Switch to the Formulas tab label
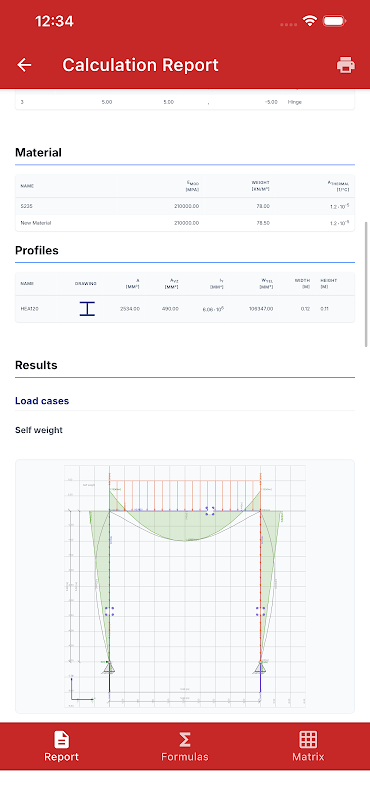Viewport: 370px width, 800px height. click(x=185, y=757)
